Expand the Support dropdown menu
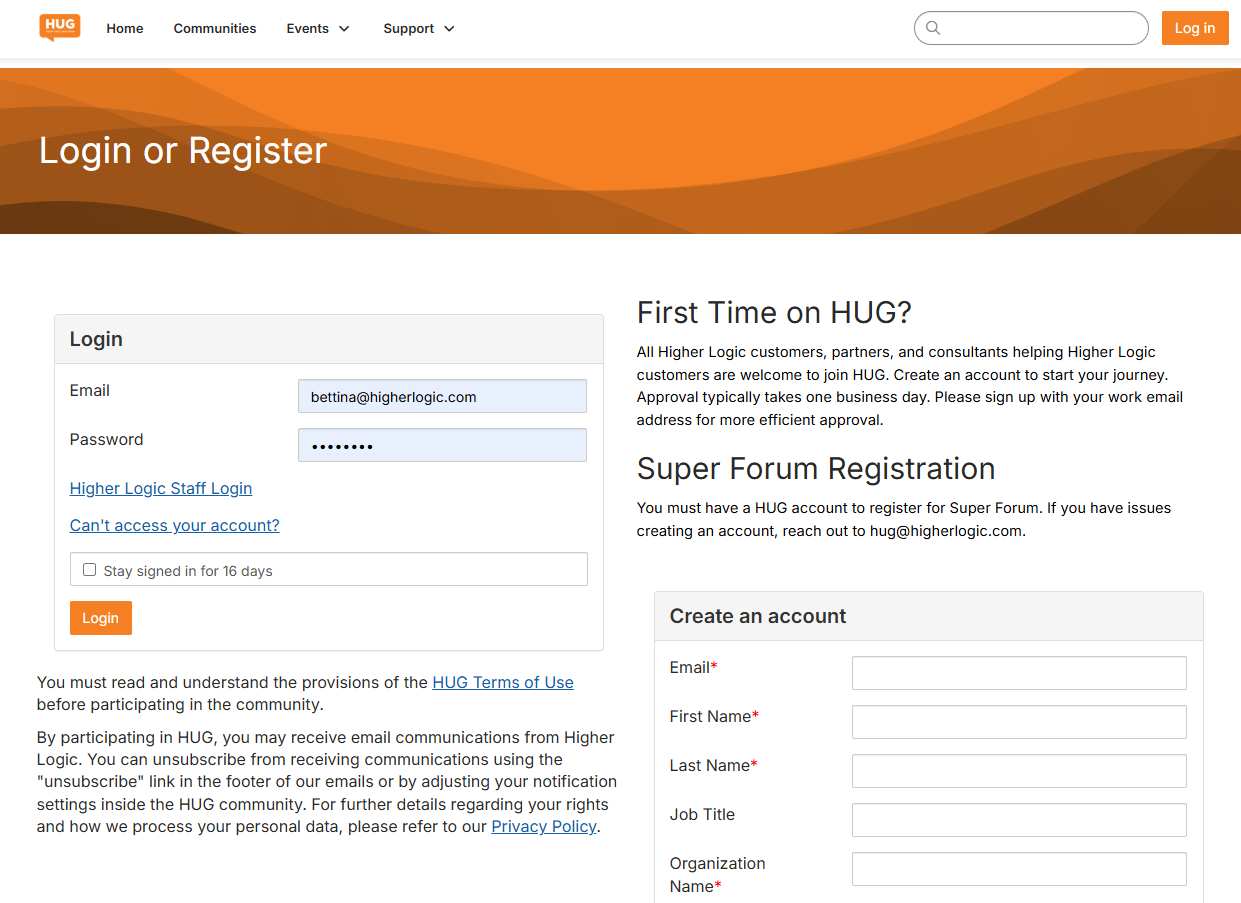 (419, 28)
